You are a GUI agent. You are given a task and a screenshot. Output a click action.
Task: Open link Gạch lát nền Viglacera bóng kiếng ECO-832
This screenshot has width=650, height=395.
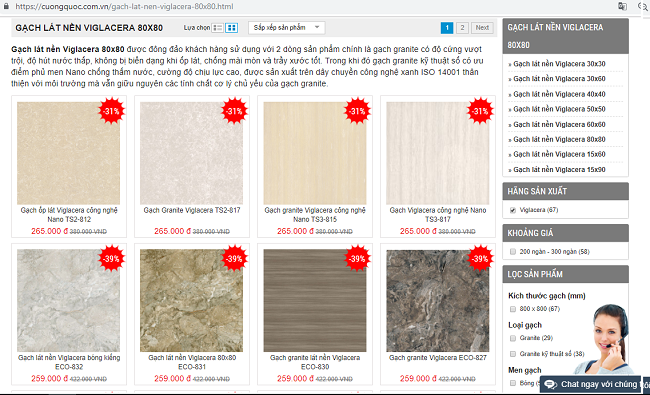(x=69, y=362)
